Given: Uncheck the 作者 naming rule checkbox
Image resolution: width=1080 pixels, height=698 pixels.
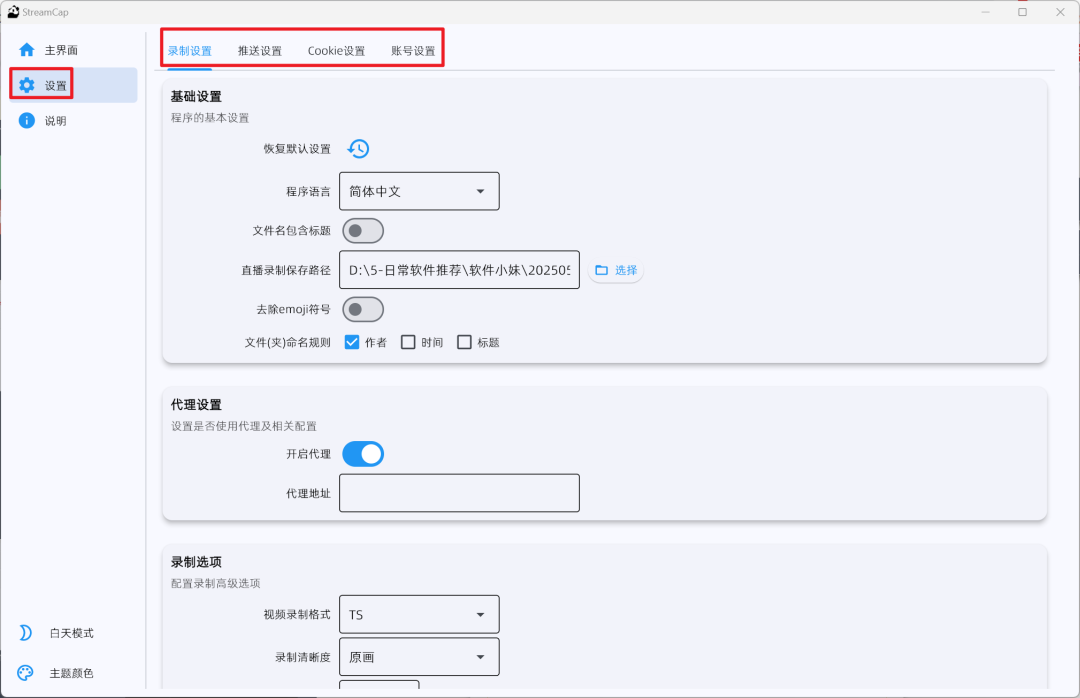Looking at the screenshot, I should point(352,342).
